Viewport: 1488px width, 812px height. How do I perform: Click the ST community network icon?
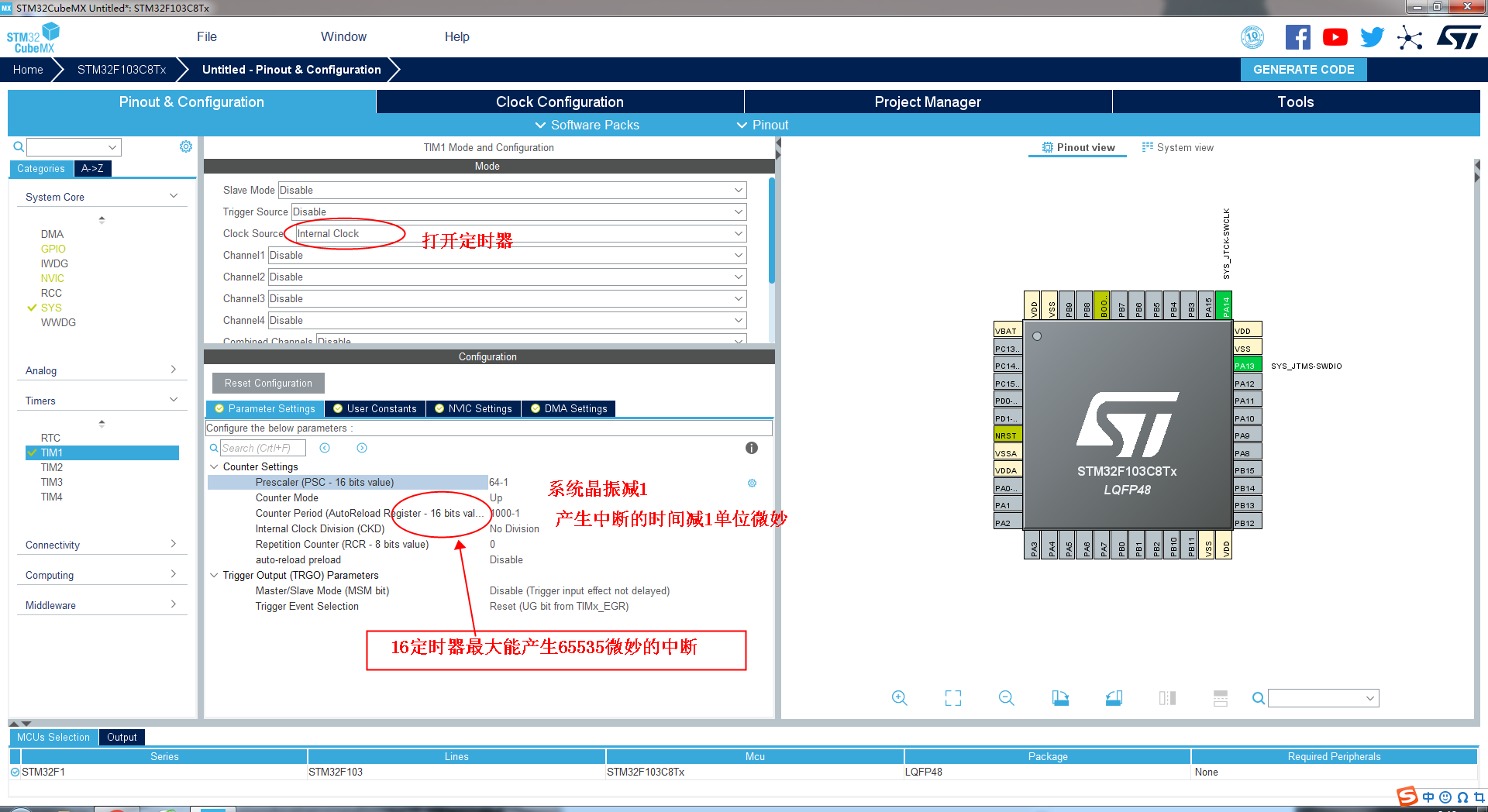coord(1410,37)
